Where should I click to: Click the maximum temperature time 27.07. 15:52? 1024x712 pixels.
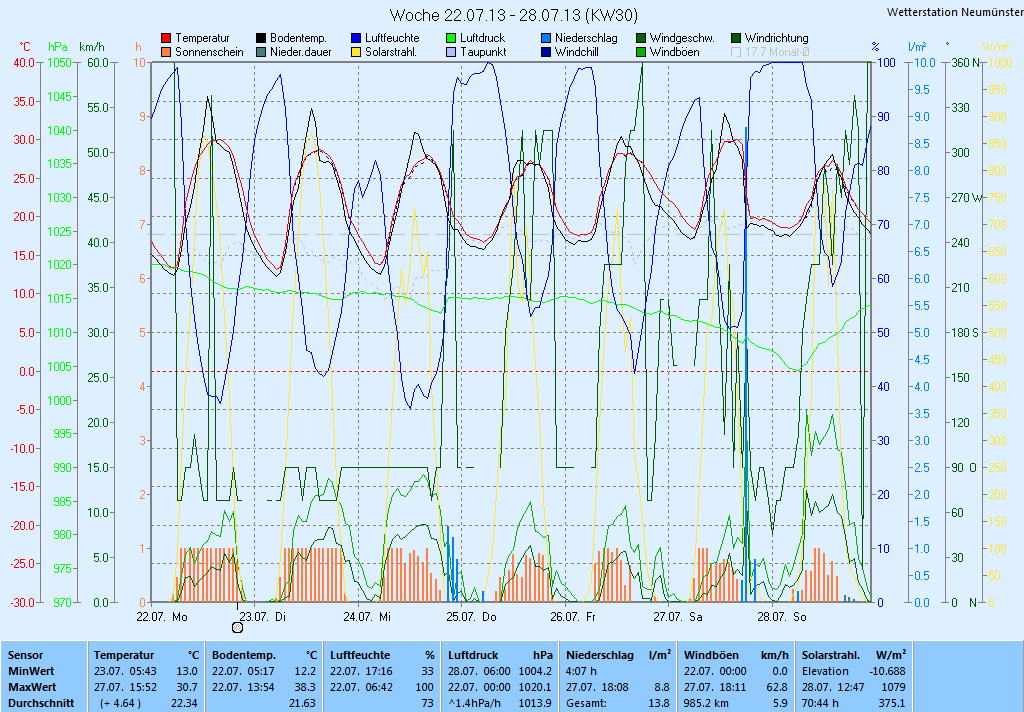(125, 687)
